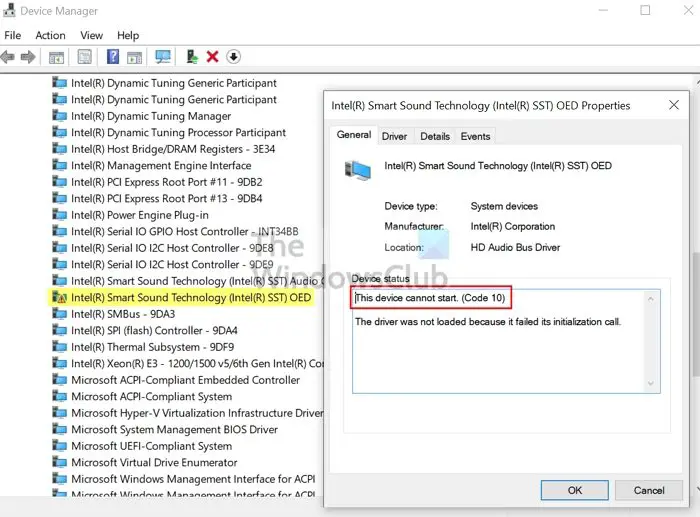Click "The driver was not loaded" status message
The width and height of the screenshot is (700, 517).
point(488,322)
